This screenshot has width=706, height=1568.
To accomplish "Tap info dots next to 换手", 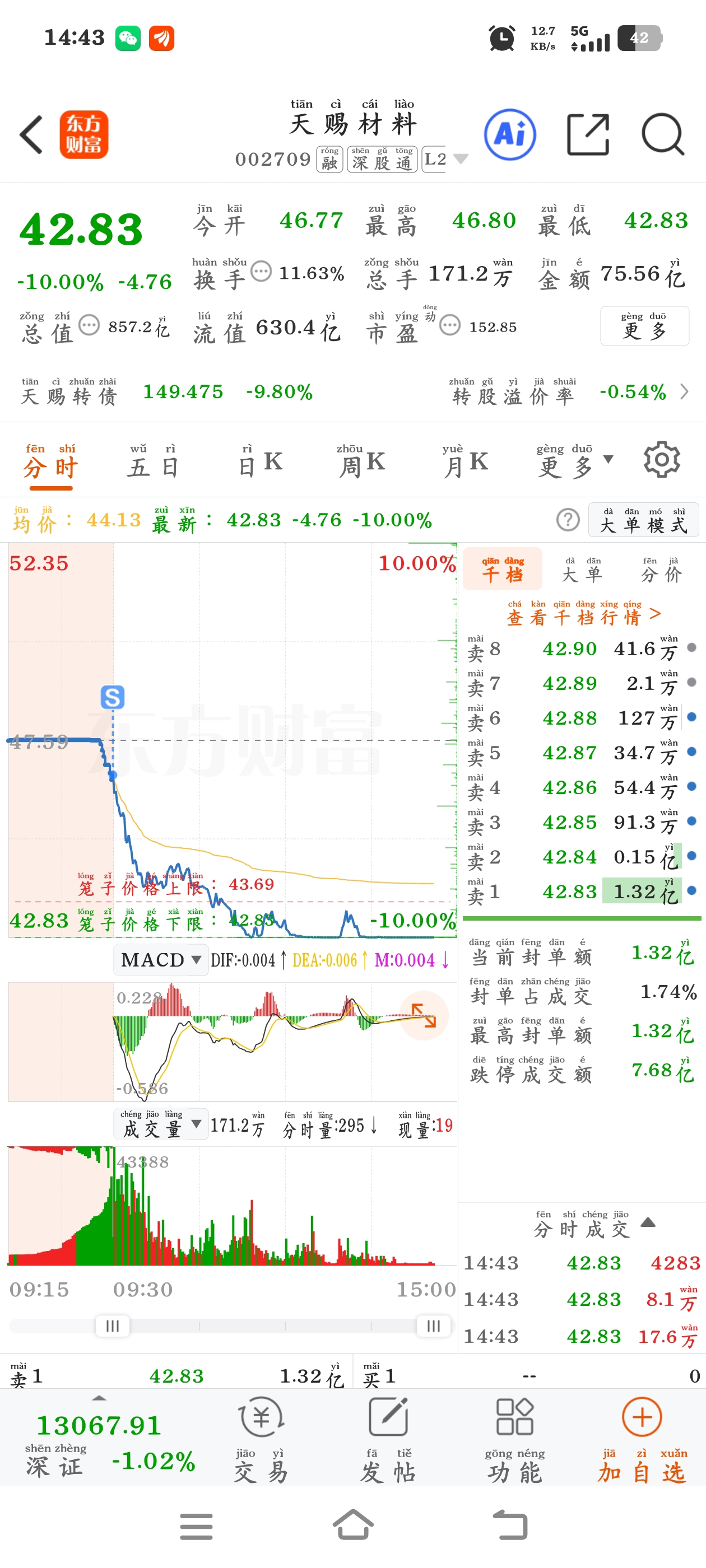I will coord(261,272).
